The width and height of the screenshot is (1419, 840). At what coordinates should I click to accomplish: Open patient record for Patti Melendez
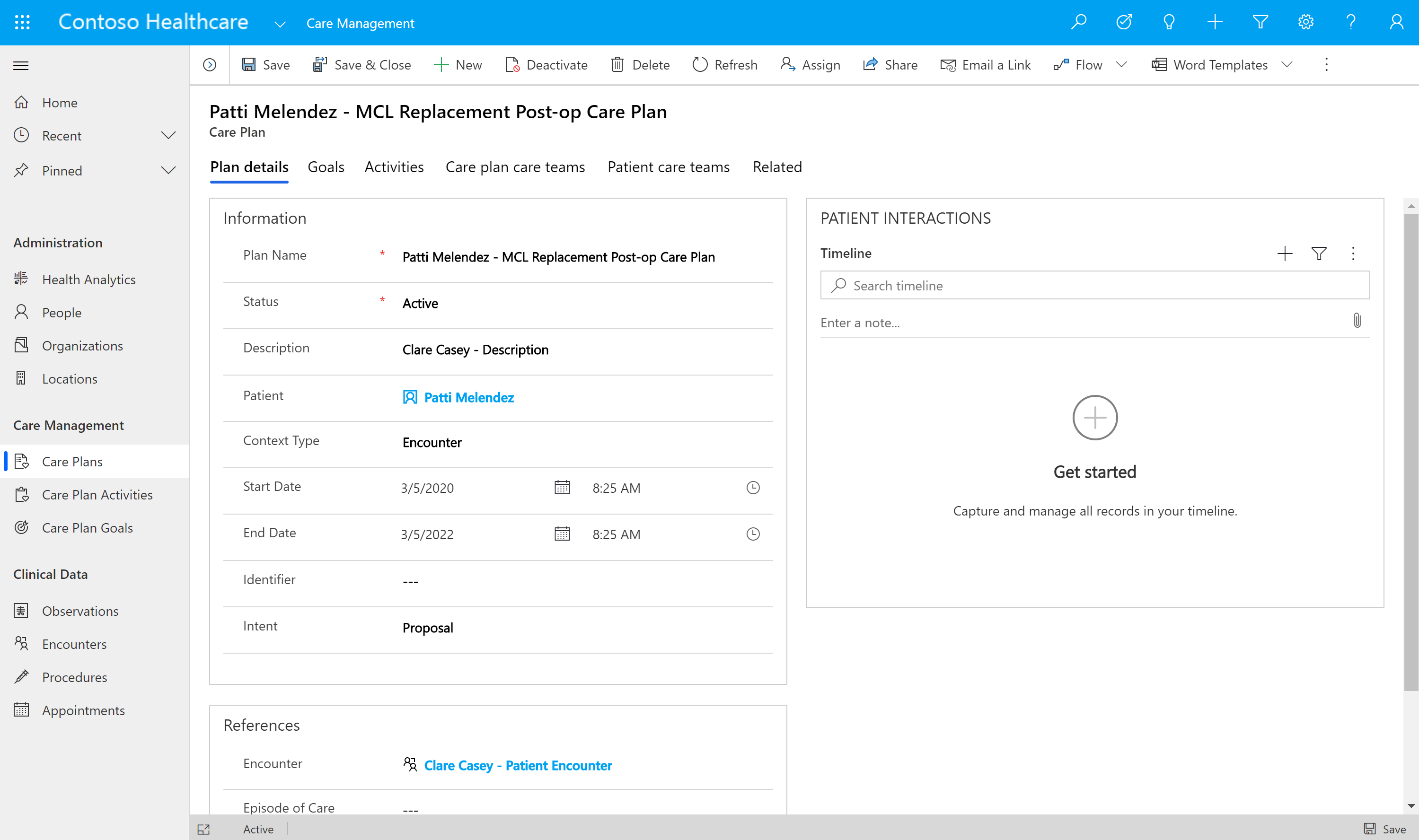468,397
